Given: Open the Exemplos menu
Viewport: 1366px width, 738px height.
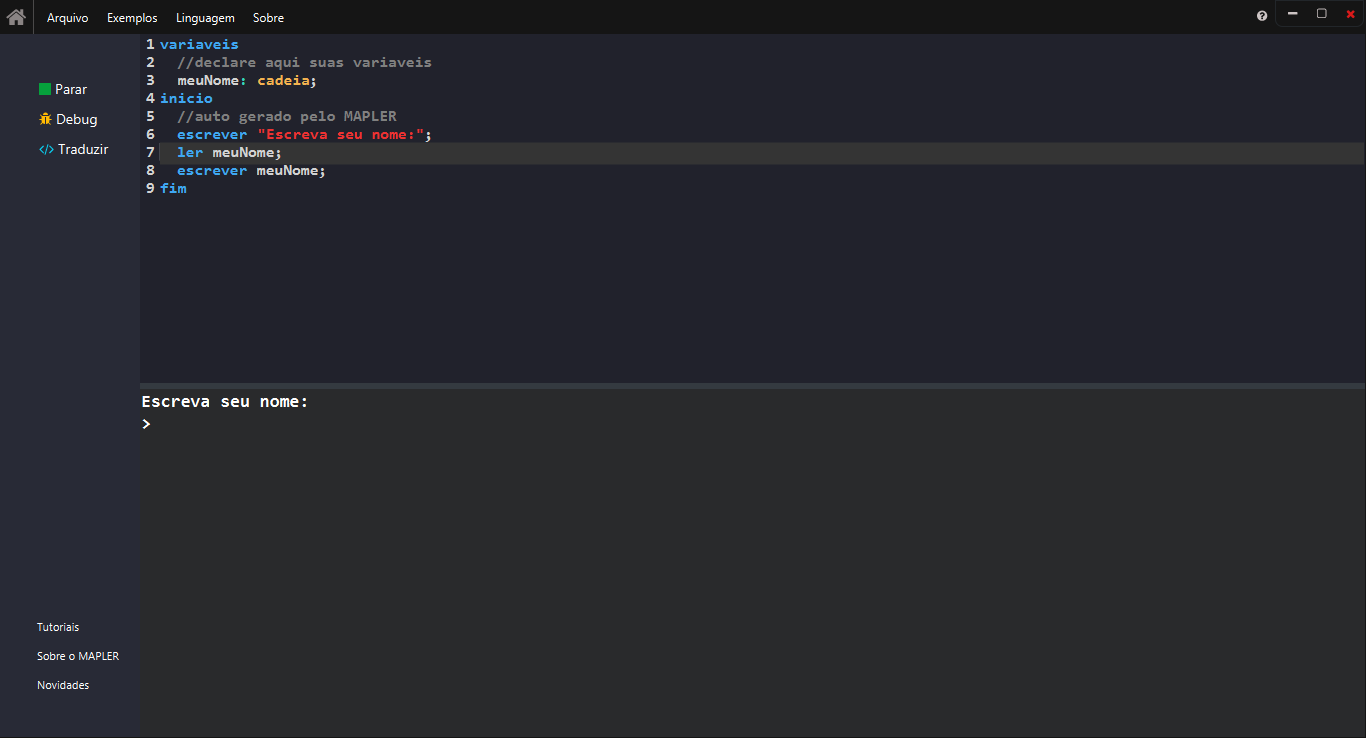Looking at the screenshot, I should pos(132,18).
